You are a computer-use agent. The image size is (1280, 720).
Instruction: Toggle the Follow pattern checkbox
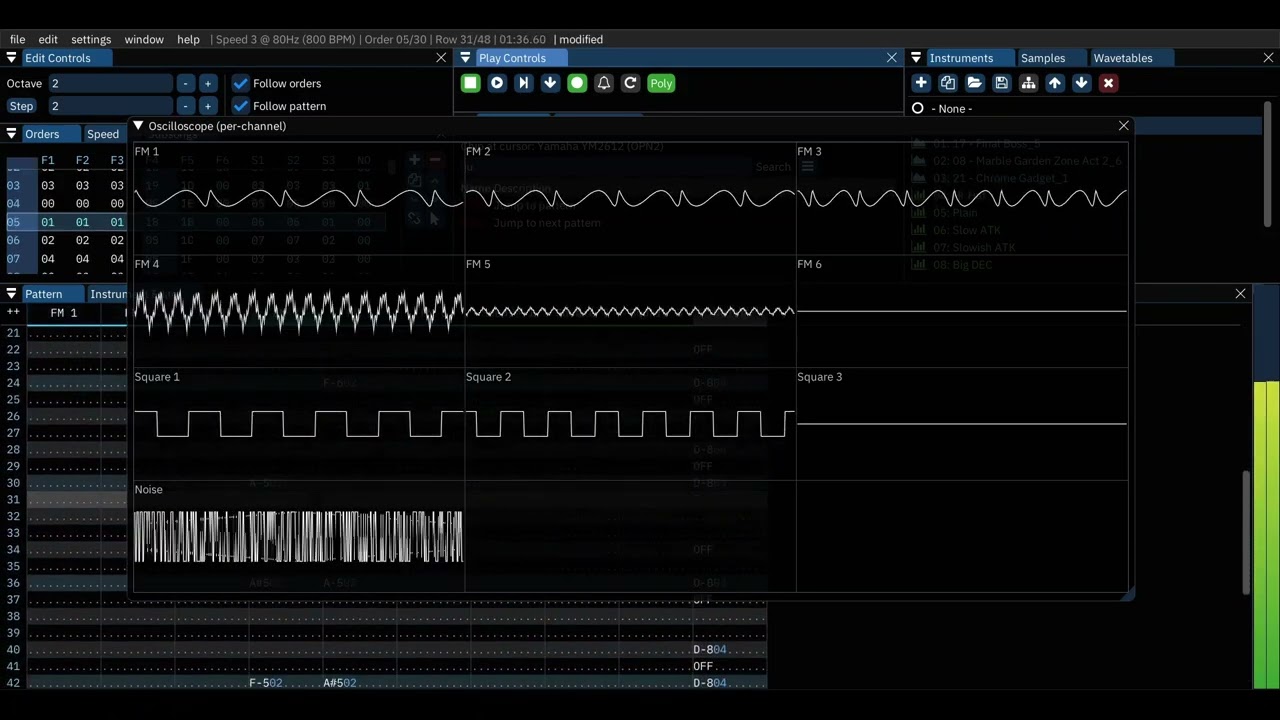(240, 106)
